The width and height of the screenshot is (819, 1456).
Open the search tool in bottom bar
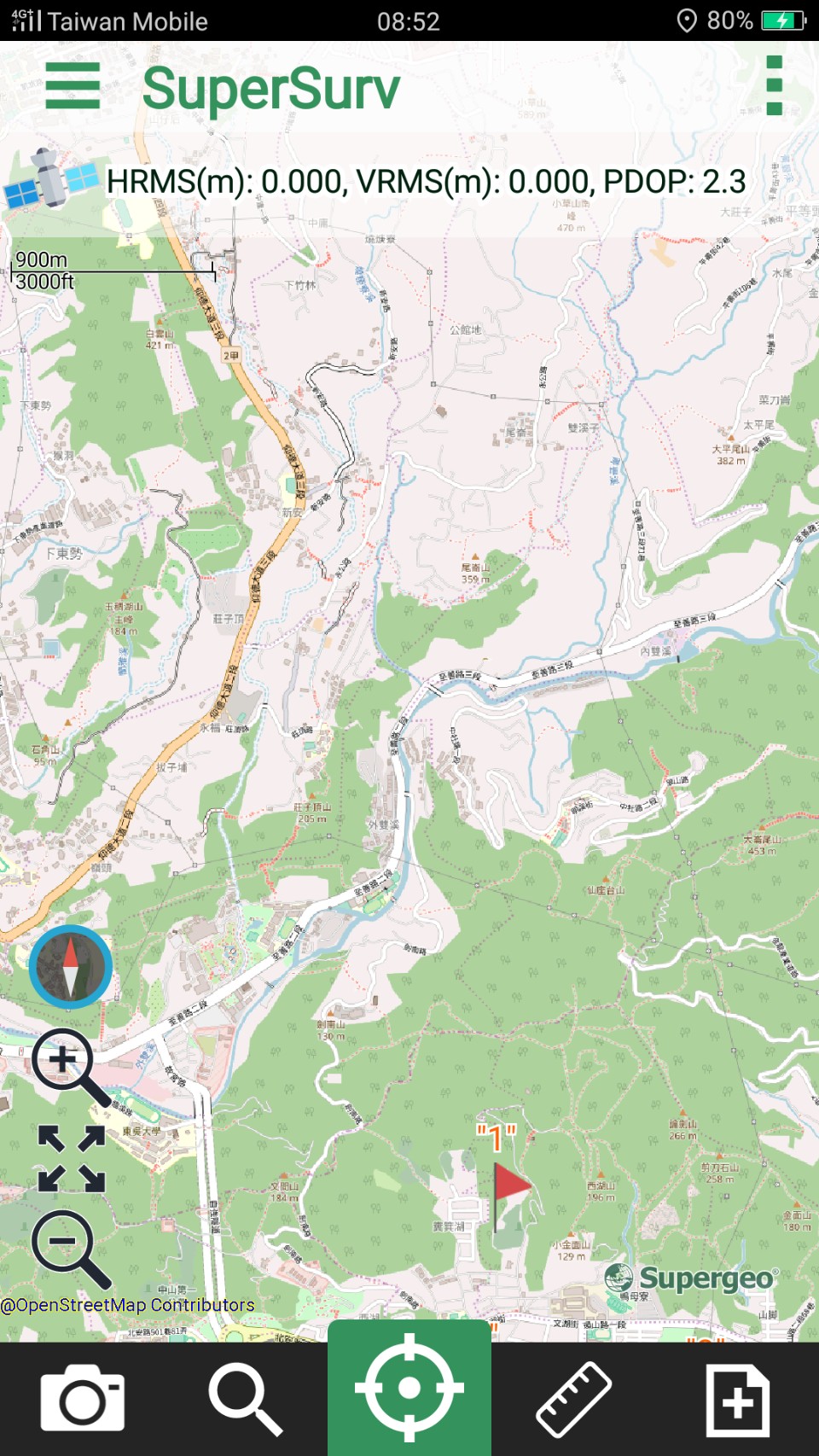pos(246,1399)
